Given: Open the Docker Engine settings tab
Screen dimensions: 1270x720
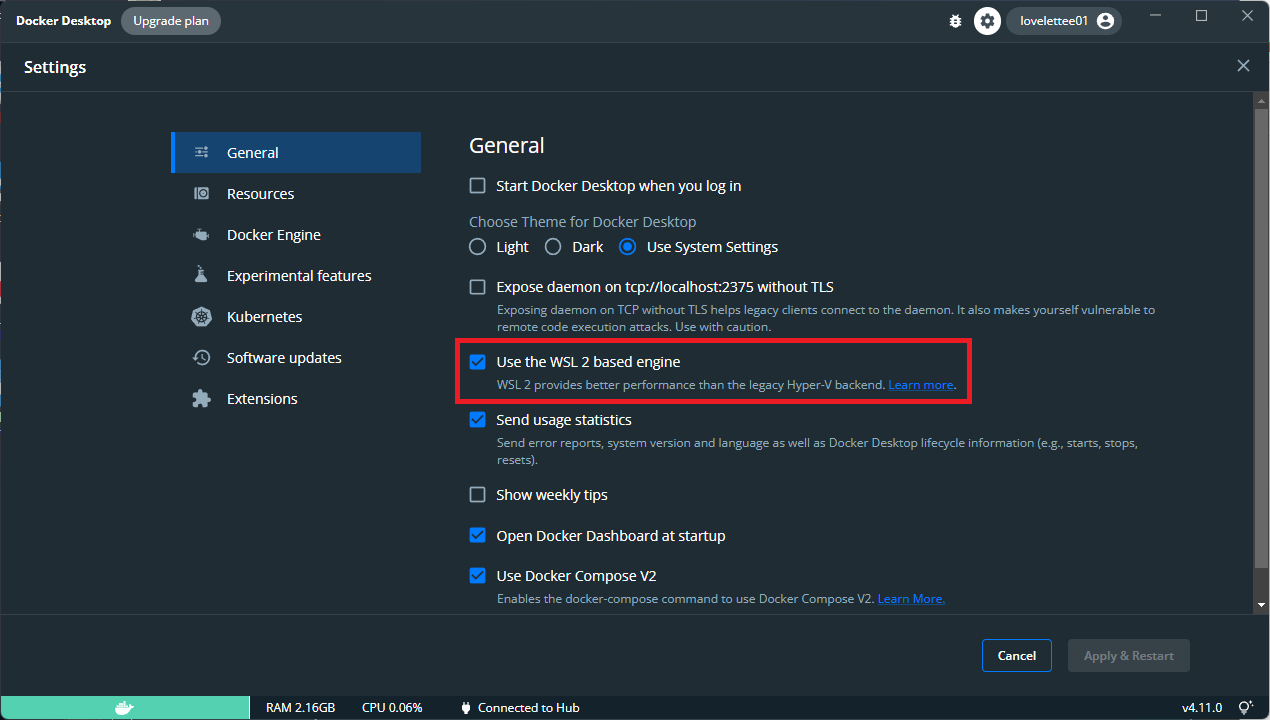Looking at the screenshot, I should (296, 235).
